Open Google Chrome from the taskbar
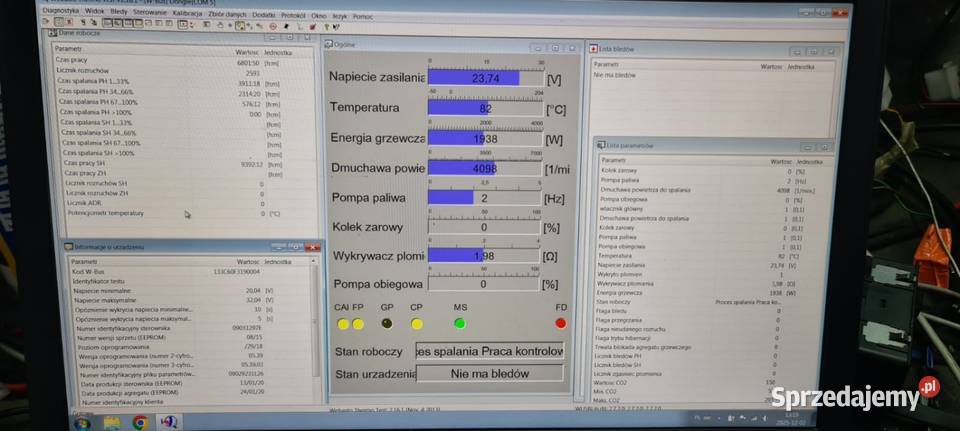960x431 pixels. click(140, 422)
